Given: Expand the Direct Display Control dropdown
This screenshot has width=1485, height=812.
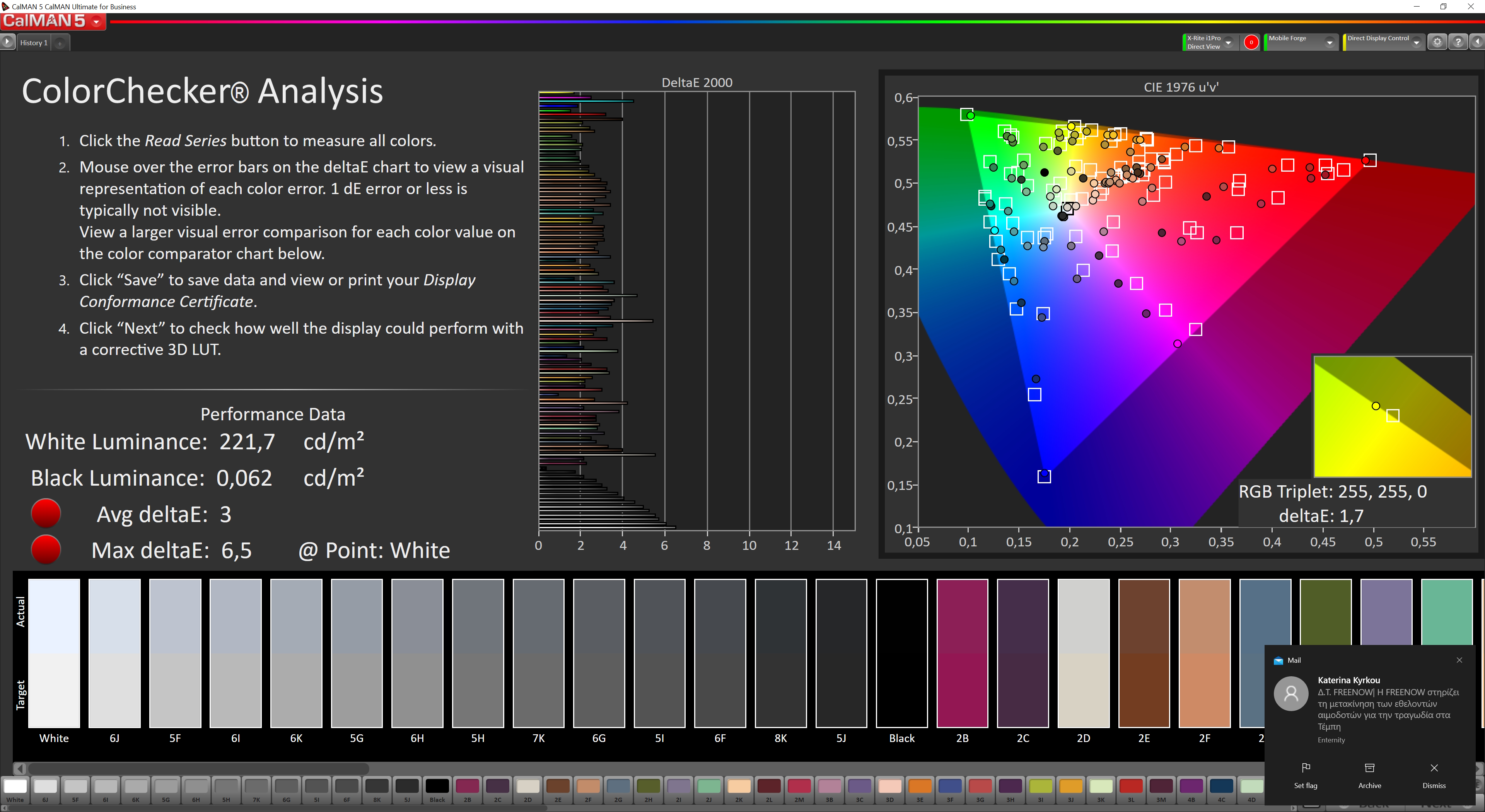Looking at the screenshot, I should [1417, 42].
